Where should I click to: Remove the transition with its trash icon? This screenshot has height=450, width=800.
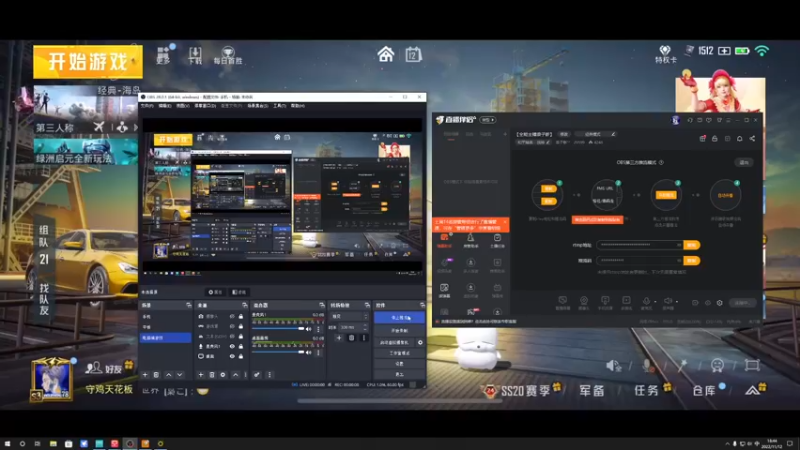[352, 338]
